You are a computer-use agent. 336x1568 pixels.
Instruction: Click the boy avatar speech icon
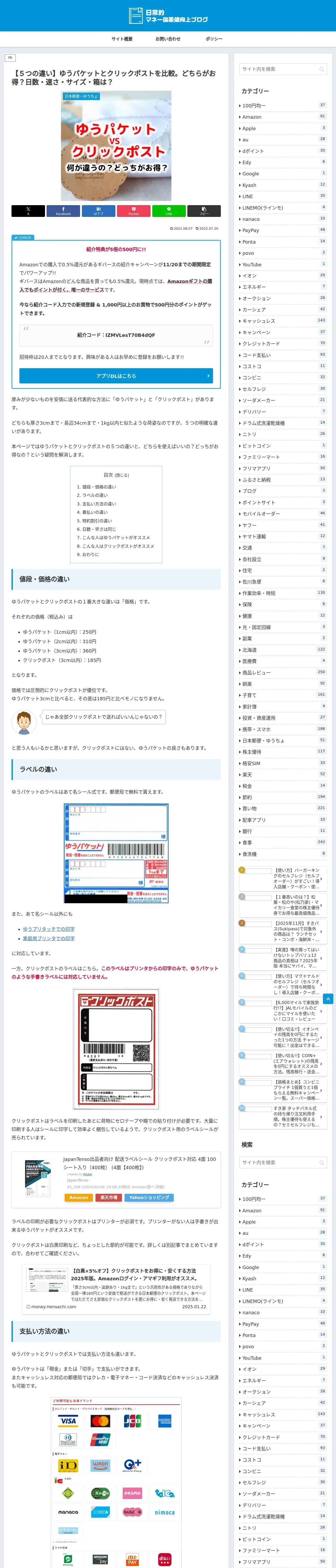[24, 722]
